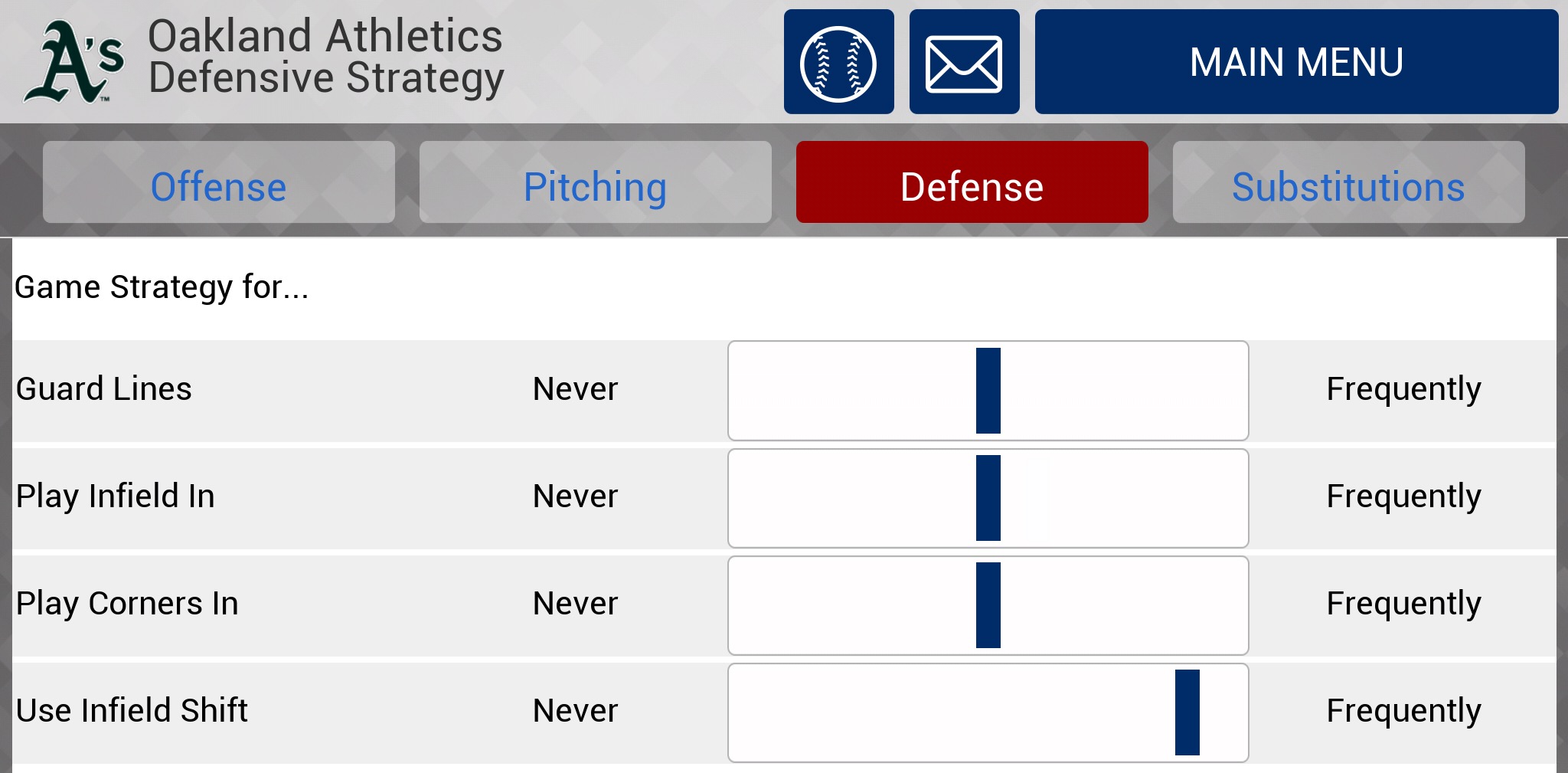1568x773 pixels.
Task: Click the Play Corners In slider handle
Action: tap(988, 605)
